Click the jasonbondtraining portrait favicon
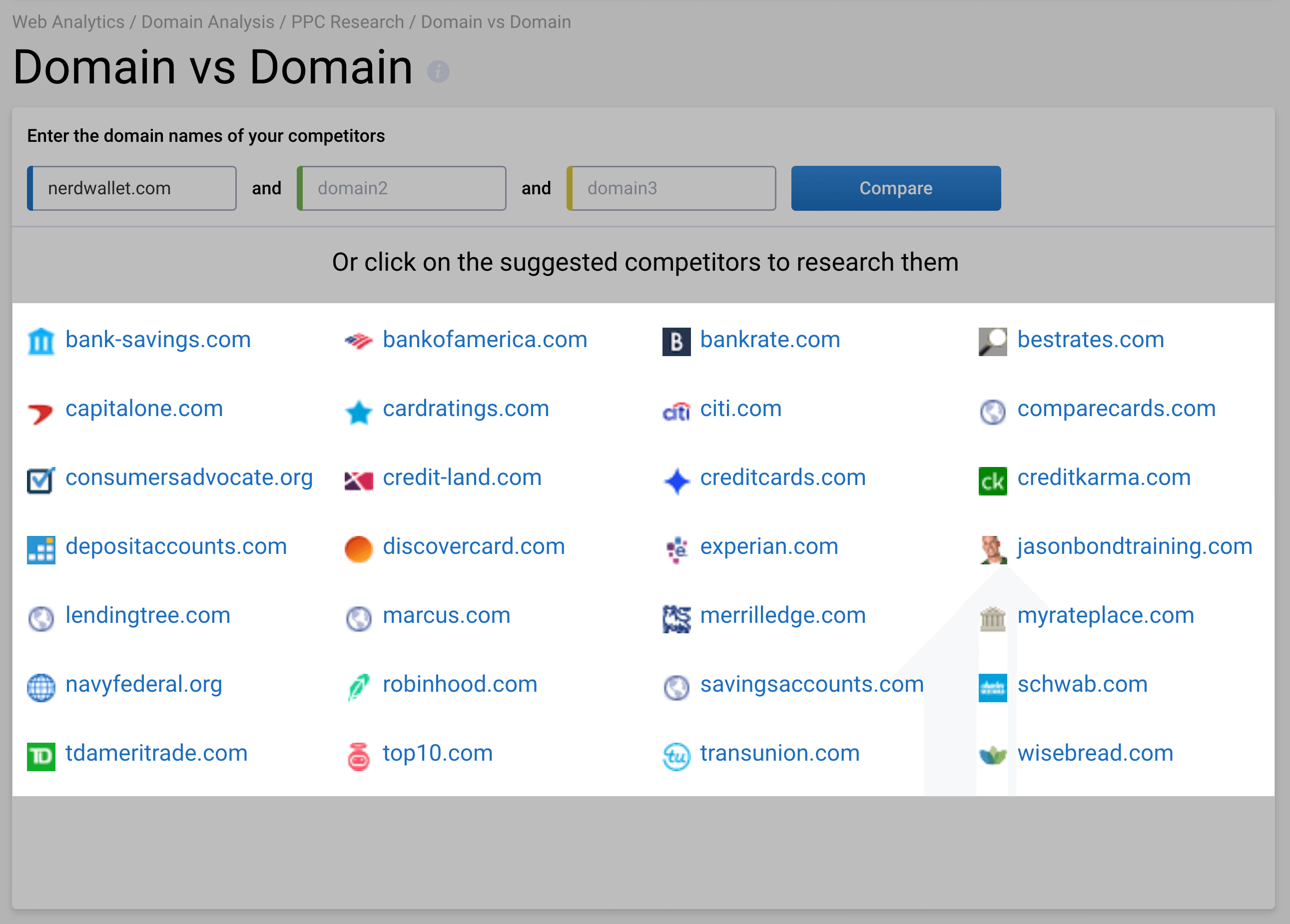Screen dimensions: 1290x924 (993, 549)
